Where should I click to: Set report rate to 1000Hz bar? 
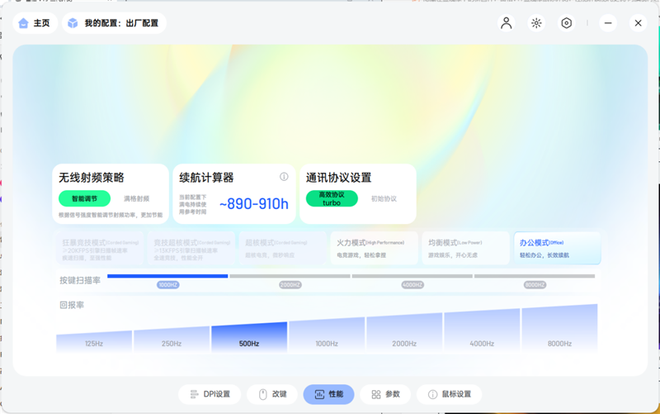(326, 337)
